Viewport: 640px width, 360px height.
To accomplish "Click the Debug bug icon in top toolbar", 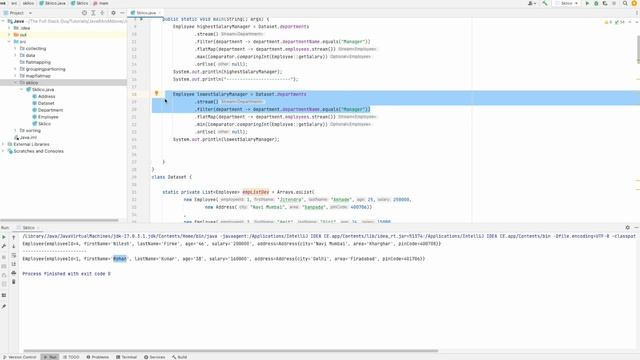I will tap(596, 3).
